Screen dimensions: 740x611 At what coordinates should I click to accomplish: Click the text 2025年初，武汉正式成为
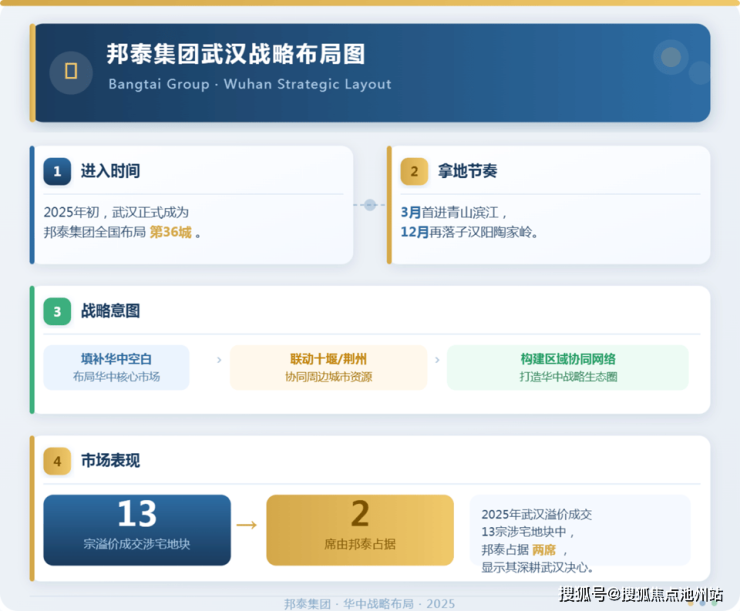pyautogui.click(x=116, y=212)
